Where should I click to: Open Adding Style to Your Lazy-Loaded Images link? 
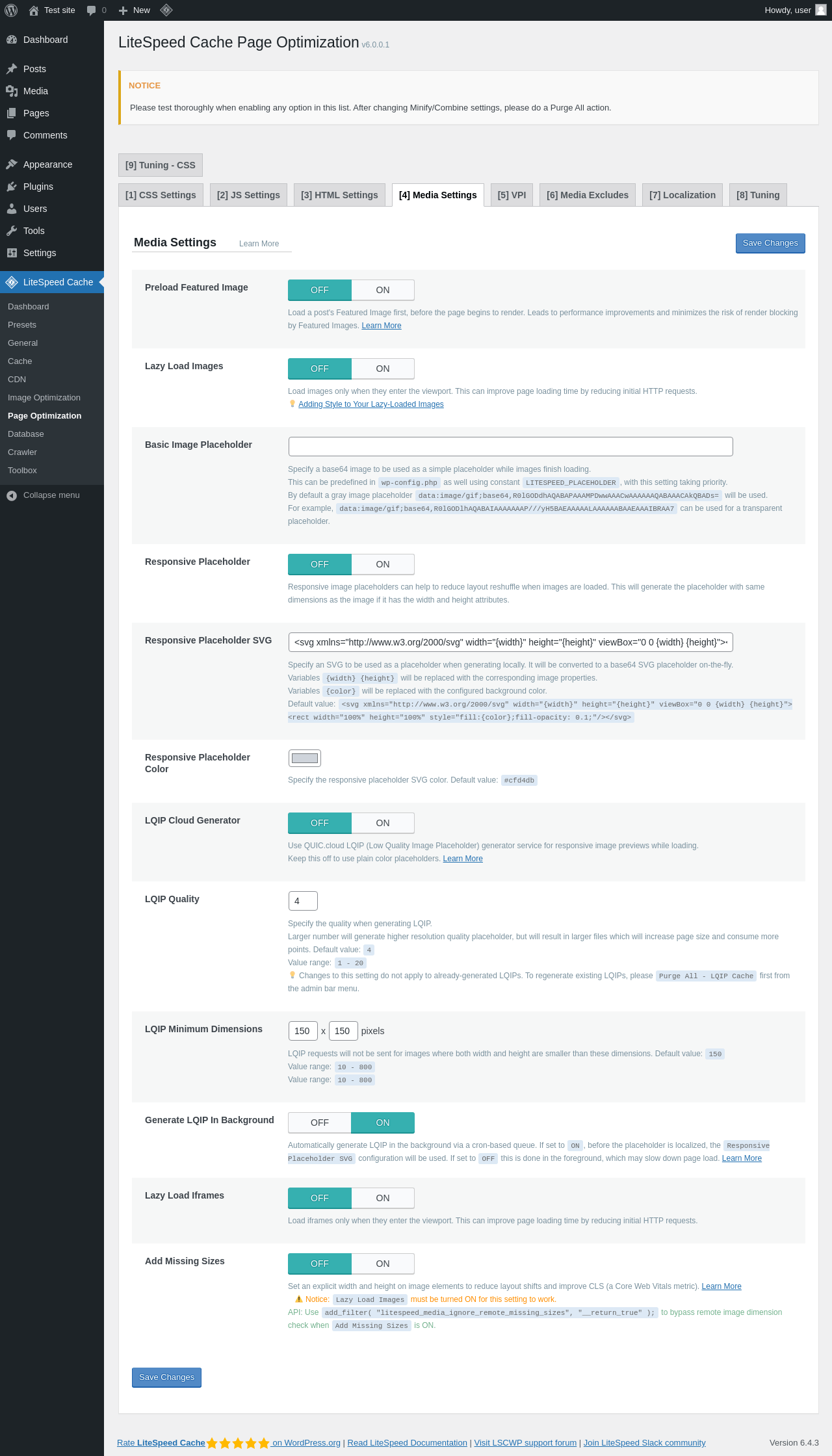pos(371,404)
